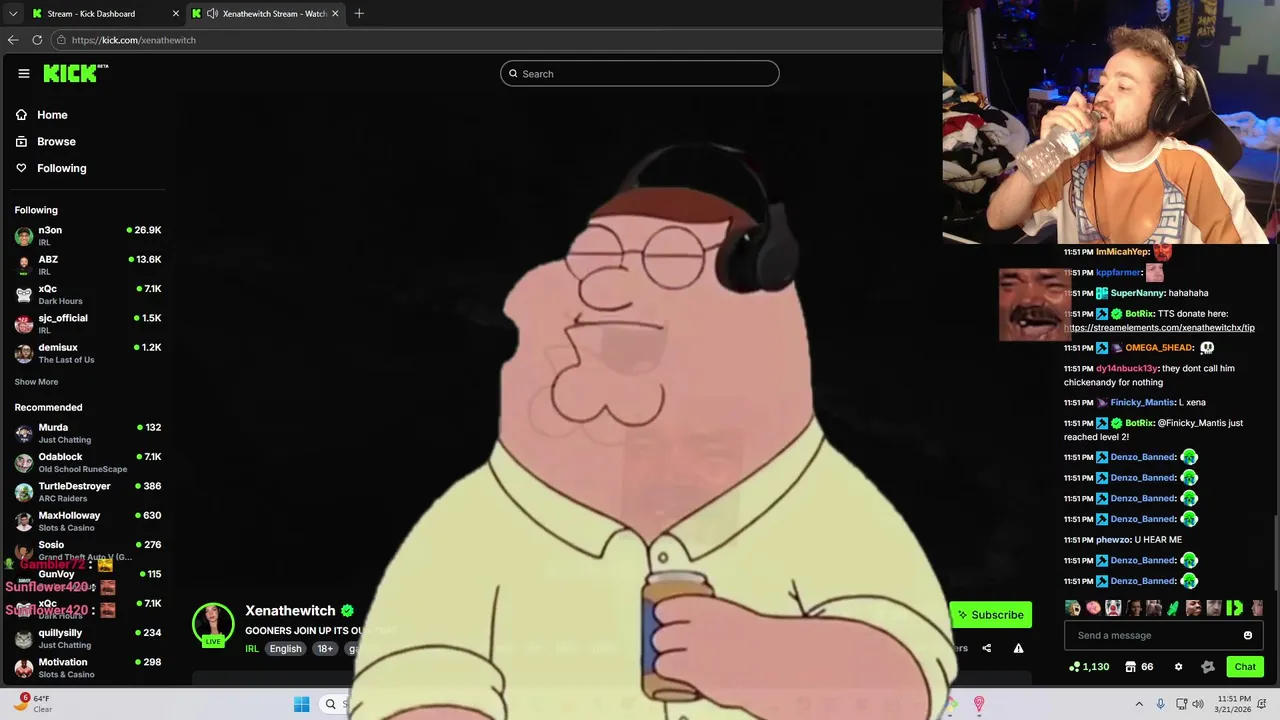1280x720 pixels.
Task: Open recommended channel Odablock
Action: (88, 462)
